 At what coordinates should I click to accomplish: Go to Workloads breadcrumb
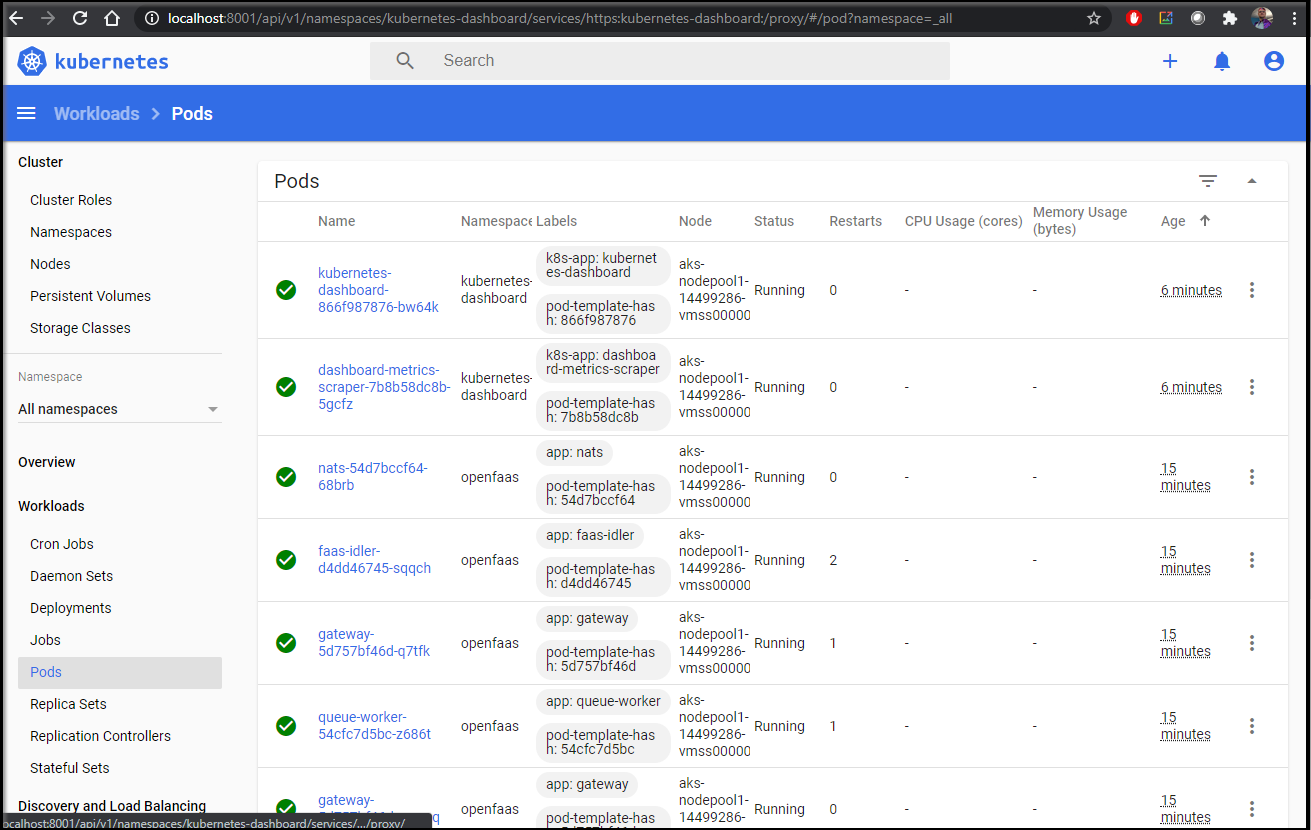[97, 113]
